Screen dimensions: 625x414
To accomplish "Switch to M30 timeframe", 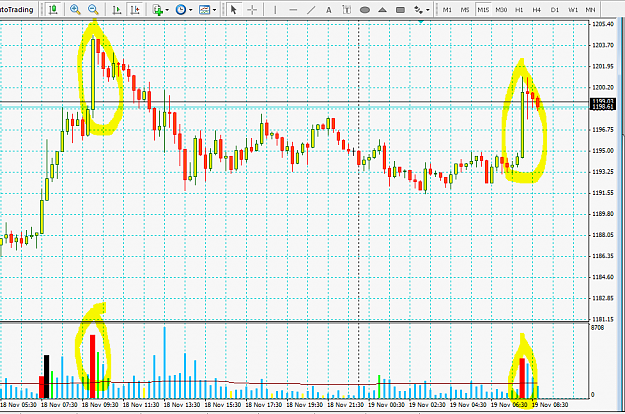I will [501, 10].
